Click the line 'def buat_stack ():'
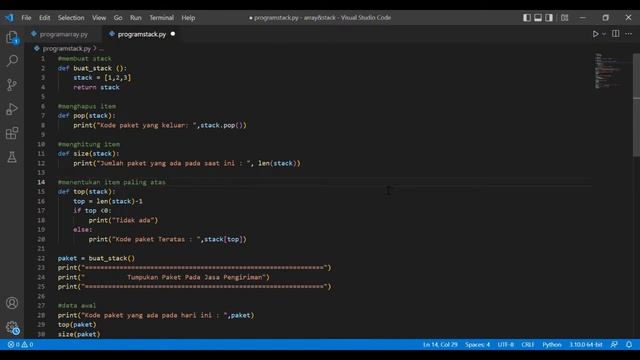The width and height of the screenshot is (640, 360). click(92, 68)
